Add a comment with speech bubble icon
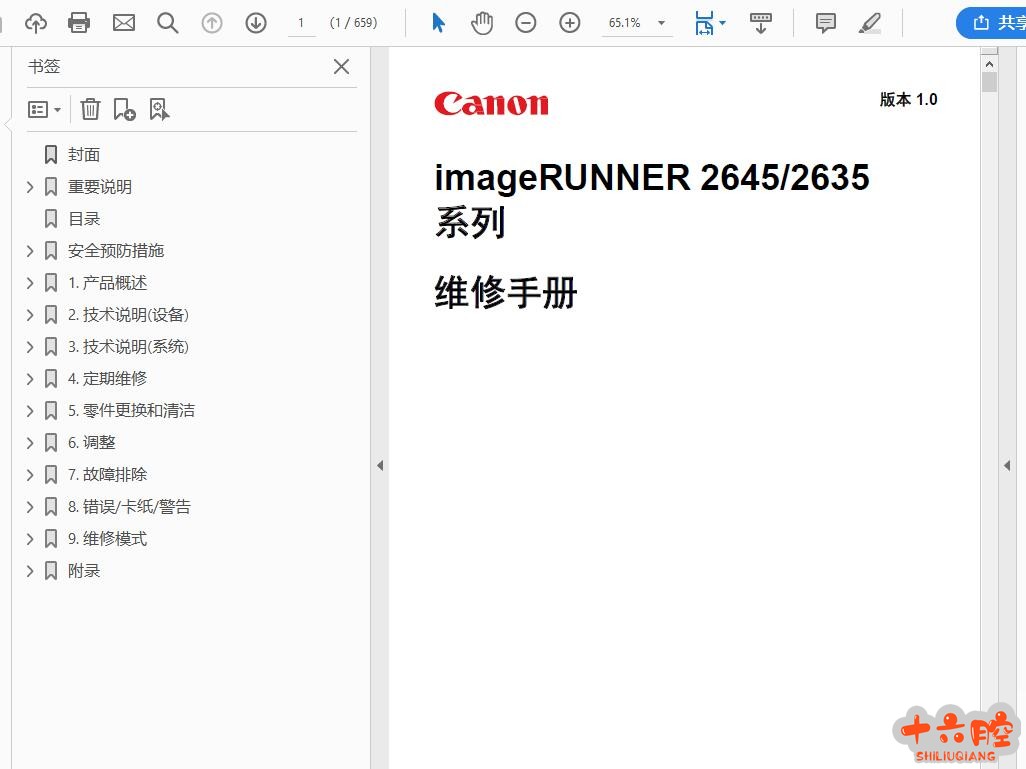Screen dimensions: 1026x769 (826, 22)
